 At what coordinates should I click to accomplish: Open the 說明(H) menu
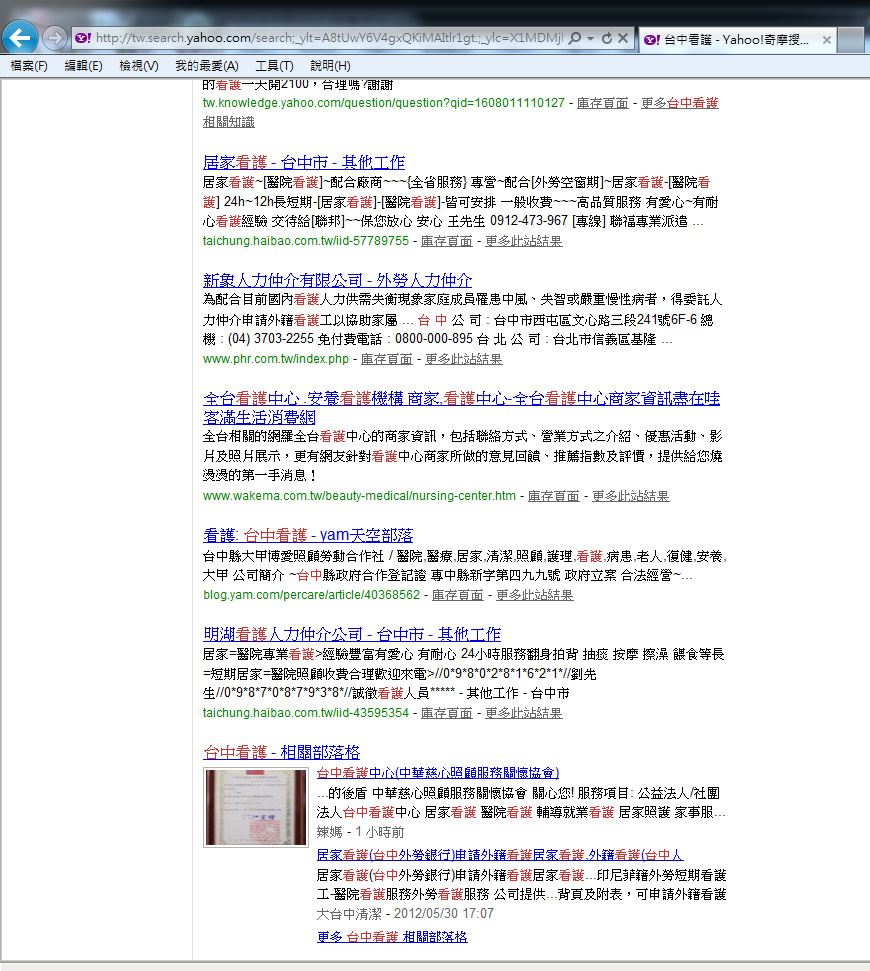[x=330, y=66]
